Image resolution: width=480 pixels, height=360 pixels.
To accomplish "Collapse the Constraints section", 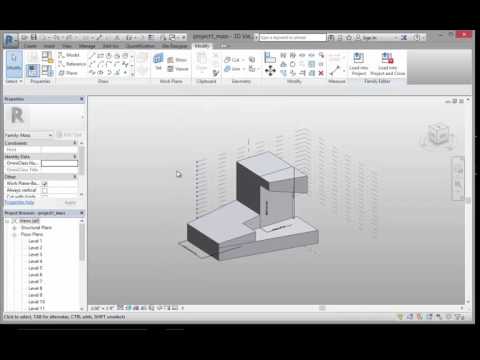I will (74, 143).
